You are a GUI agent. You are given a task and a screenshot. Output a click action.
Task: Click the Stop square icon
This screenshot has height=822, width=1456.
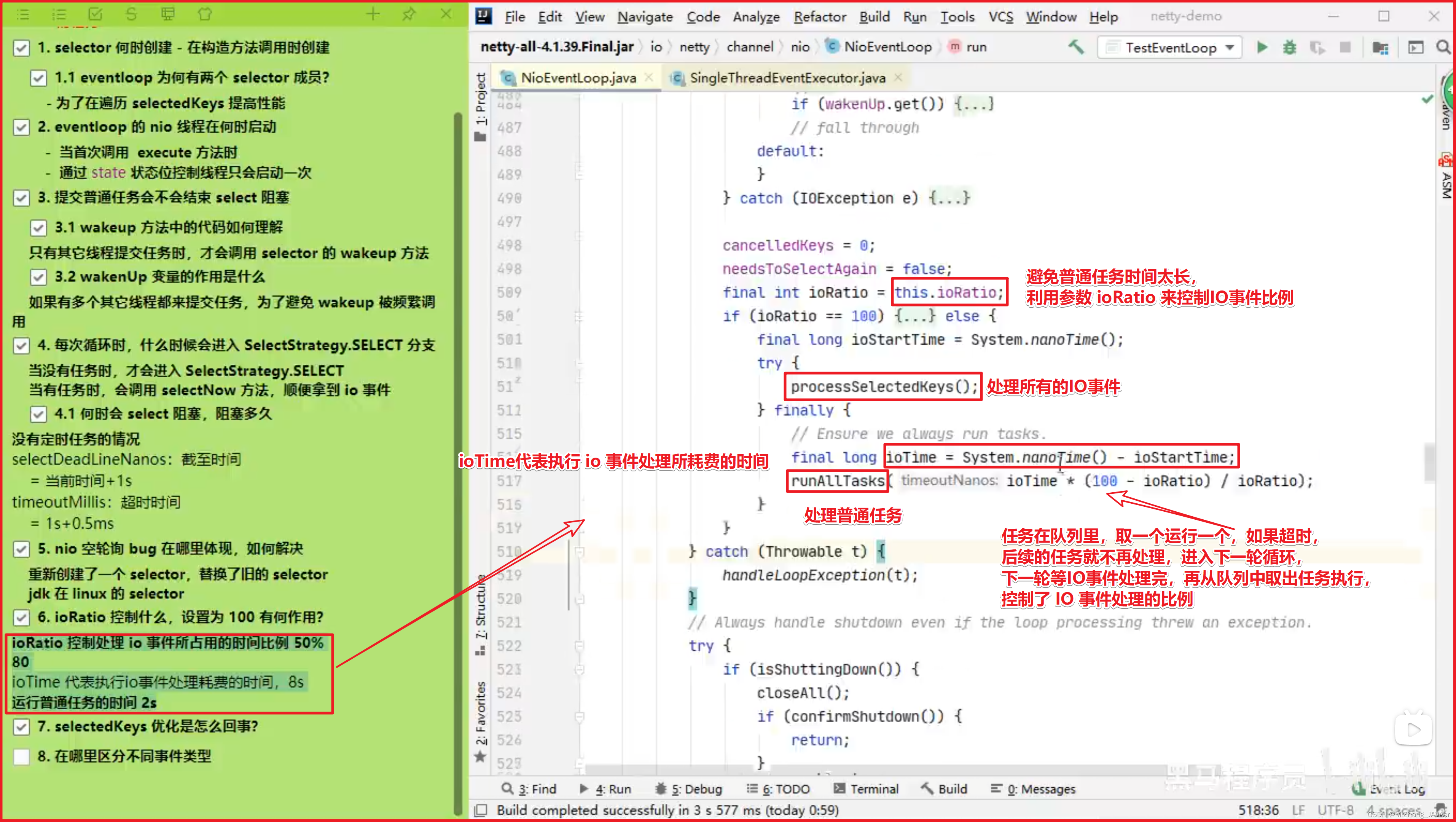1345,48
